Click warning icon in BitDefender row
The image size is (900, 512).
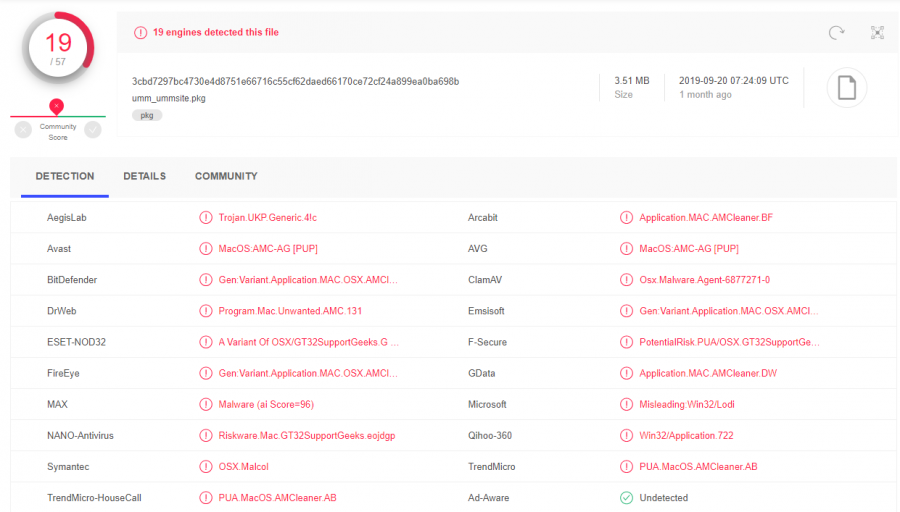pyautogui.click(x=205, y=280)
